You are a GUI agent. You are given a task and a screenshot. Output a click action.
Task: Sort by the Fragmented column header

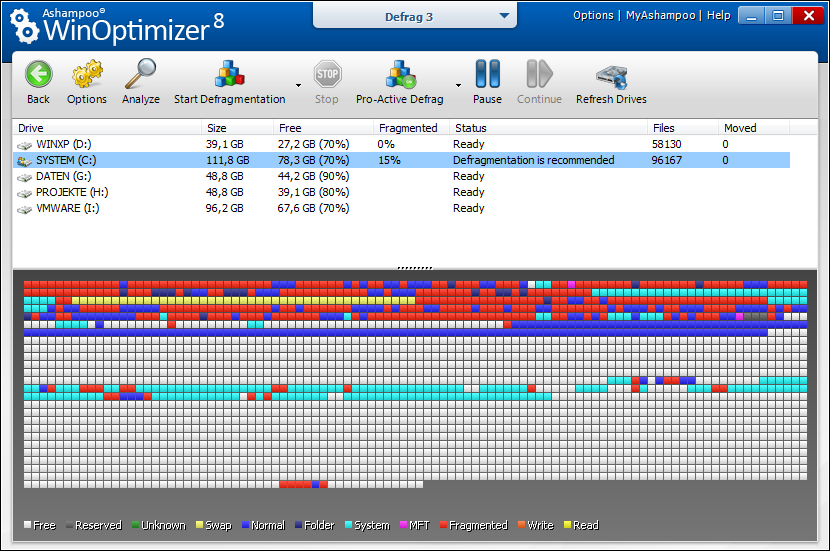pyautogui.click(x=411, y=128)
